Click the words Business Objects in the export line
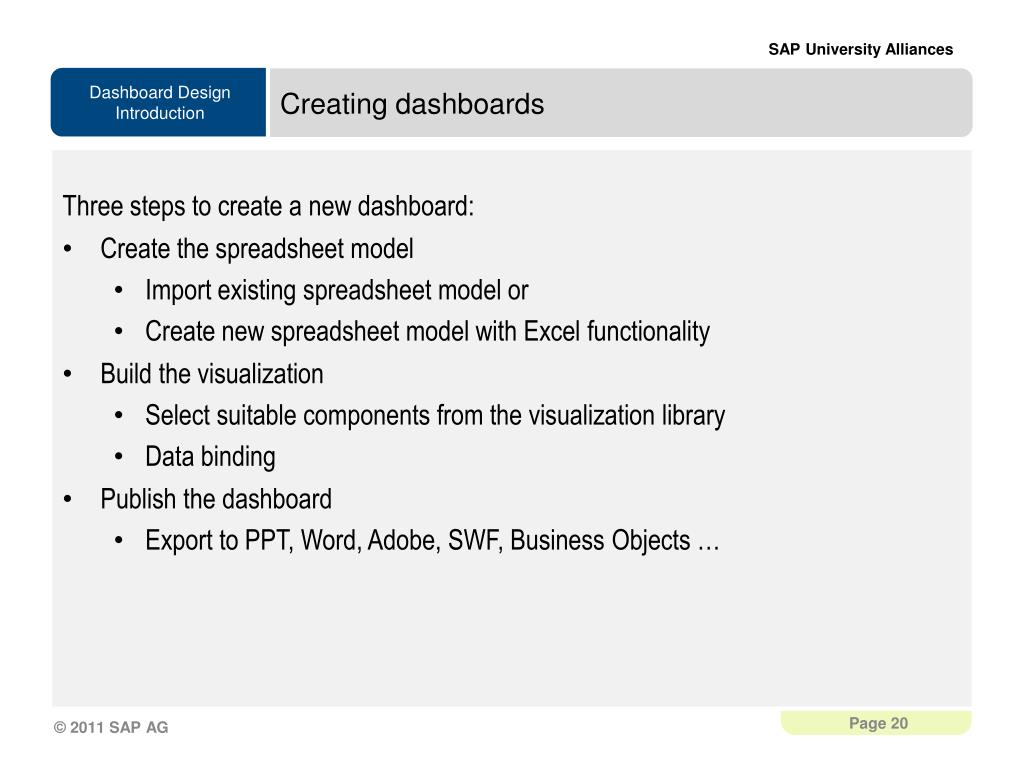This screenshot has height=768, width=1024. [x=600, y=541]
